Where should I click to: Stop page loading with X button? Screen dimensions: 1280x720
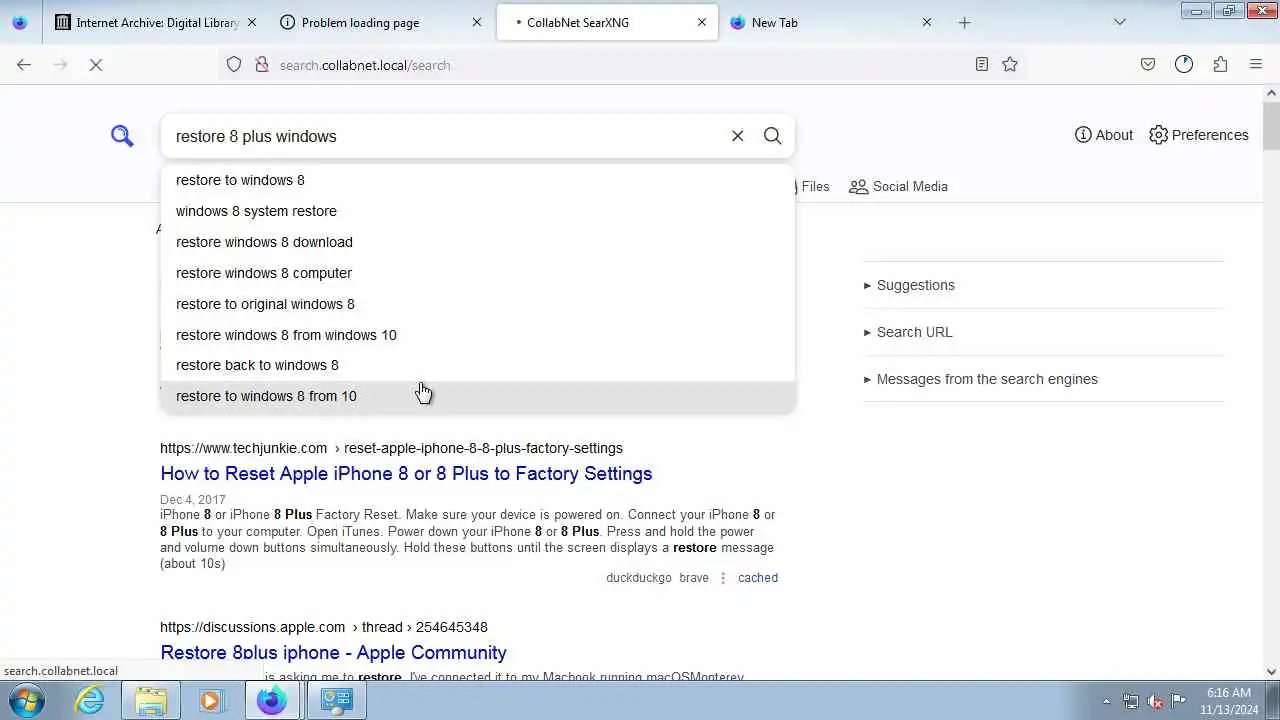pos(95,65)
